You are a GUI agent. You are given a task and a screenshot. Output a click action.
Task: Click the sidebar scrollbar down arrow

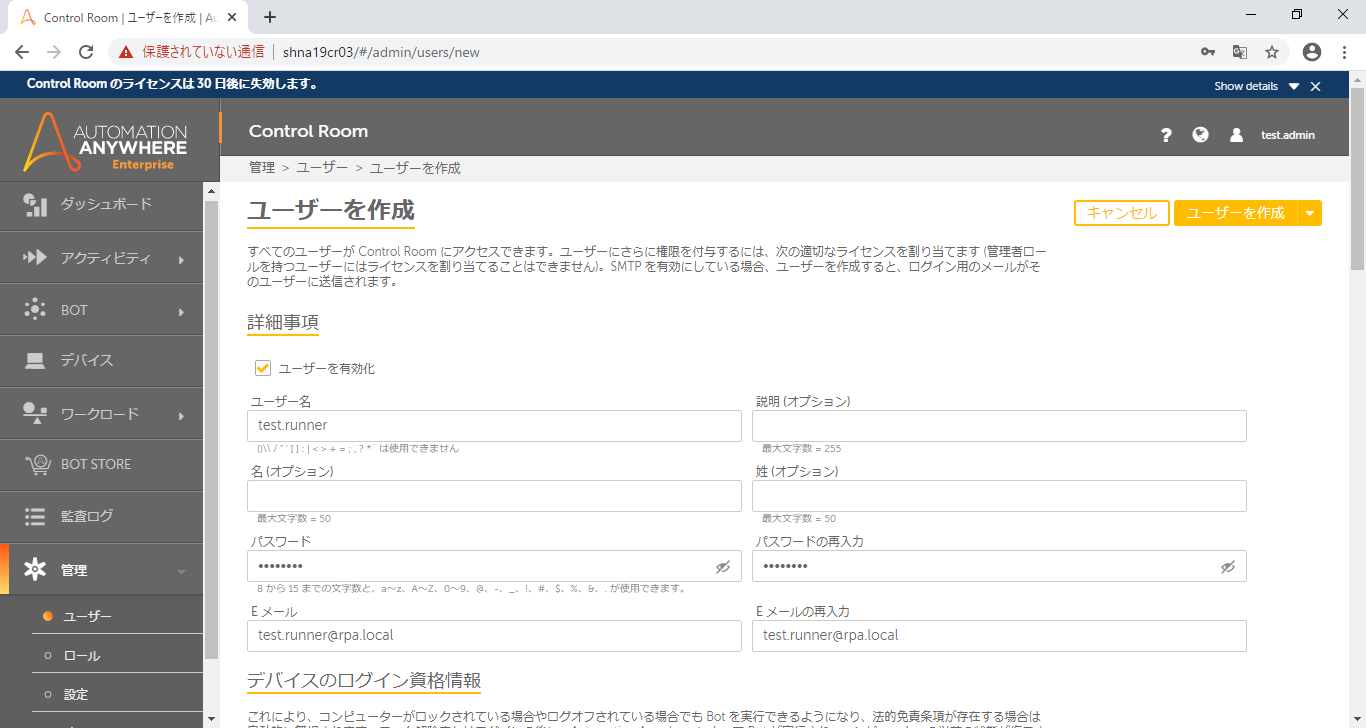211,719
